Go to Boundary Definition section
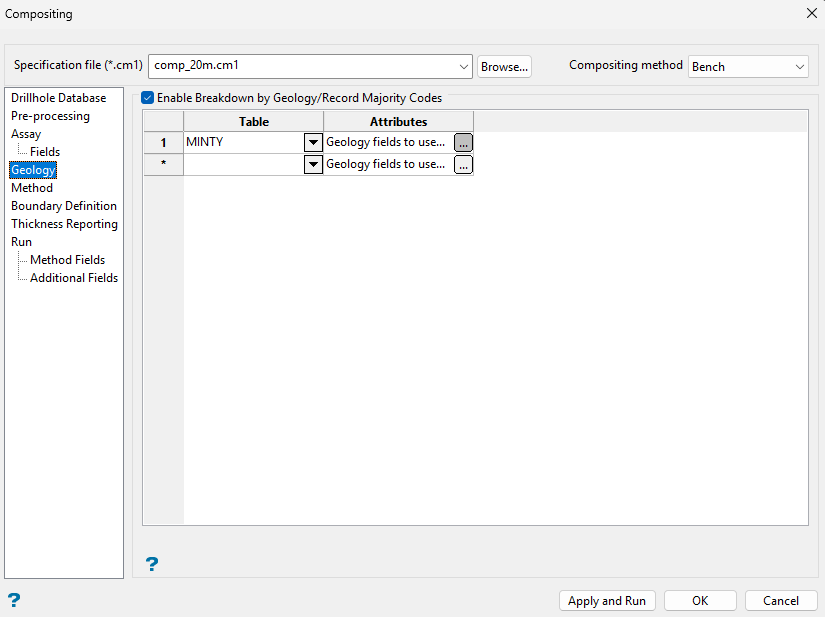 [x=64, y=206]
